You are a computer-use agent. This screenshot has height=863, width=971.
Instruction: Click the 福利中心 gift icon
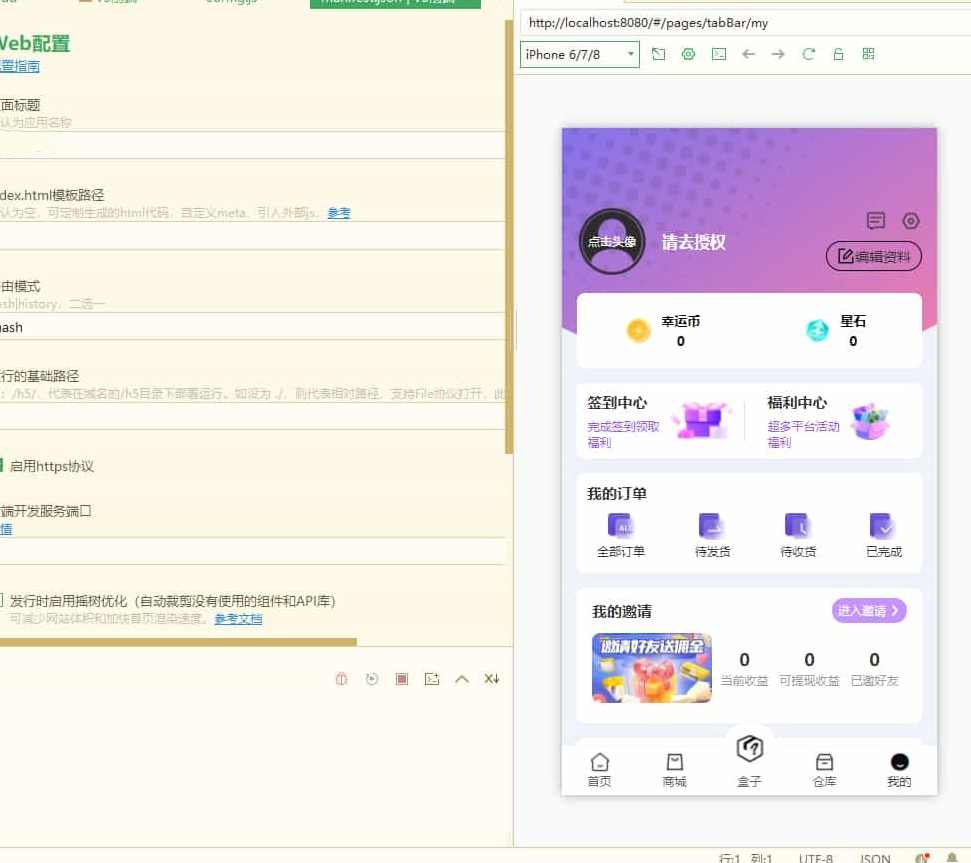tap(869, 420)
